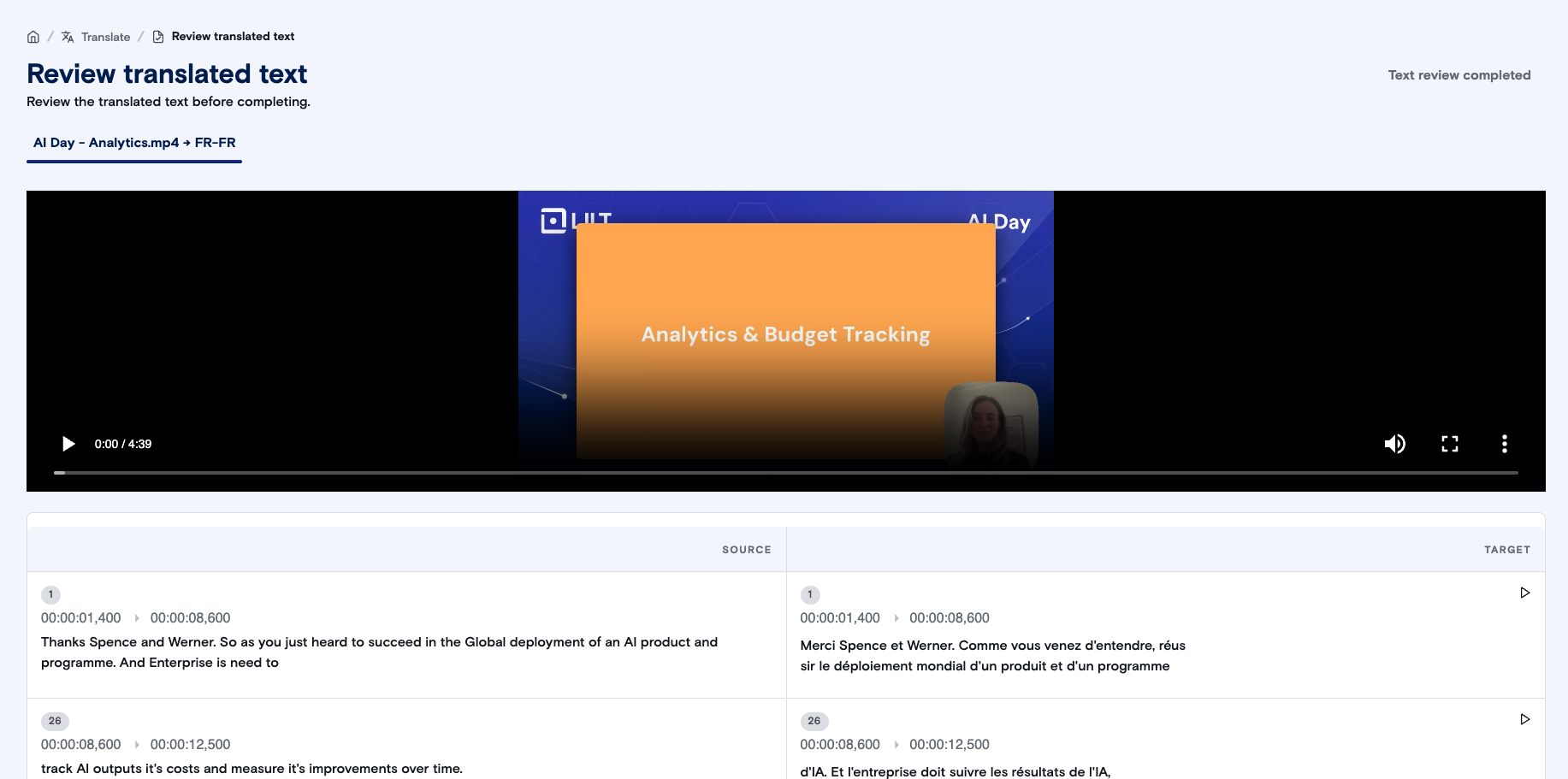Click the translate language icon in breadcrumb
The width and height of the screenshot is (1568, 779).
click(x=68, y=37)
